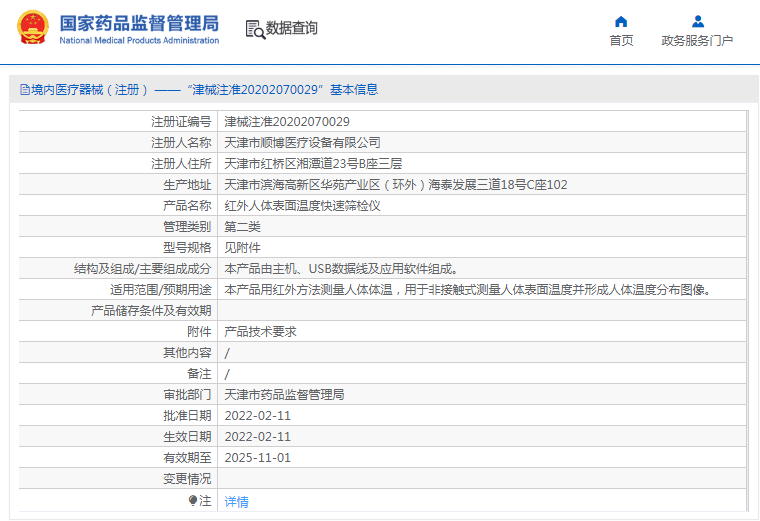Open 政务服务门户 portal link

[x=697, y=41]
